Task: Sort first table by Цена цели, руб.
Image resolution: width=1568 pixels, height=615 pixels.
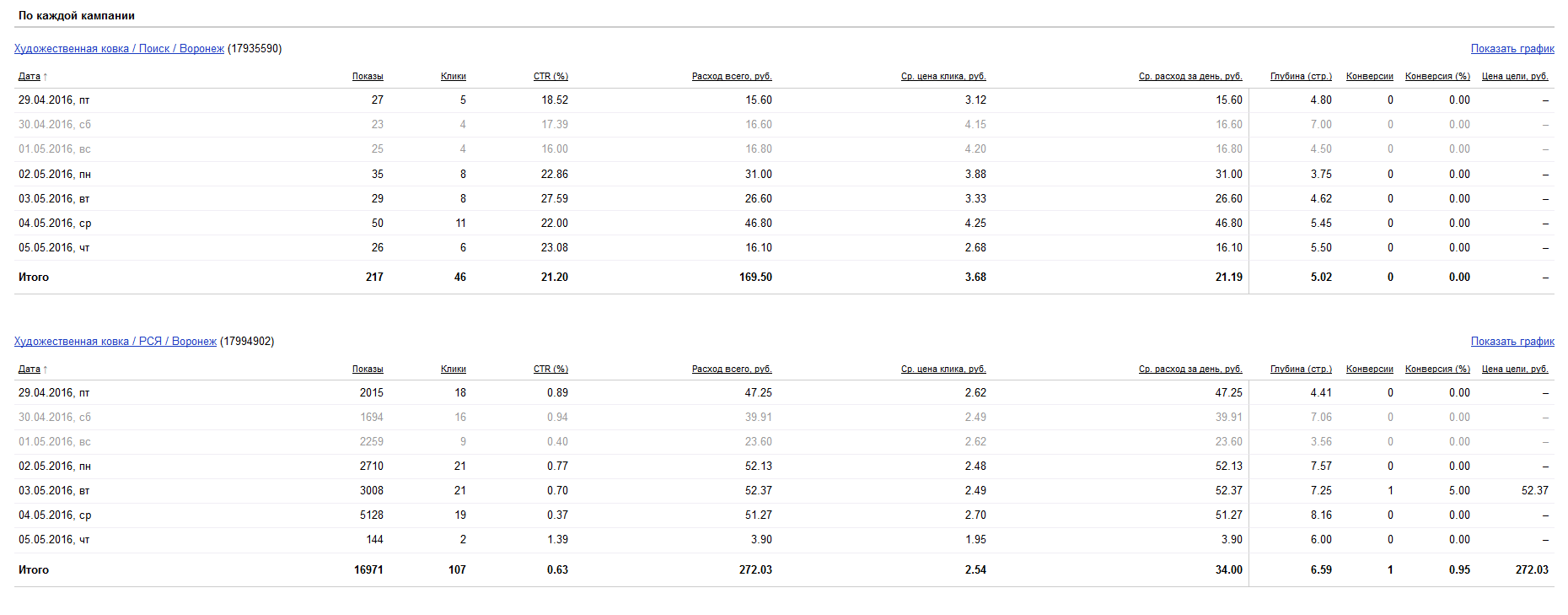Action: 1515,77
